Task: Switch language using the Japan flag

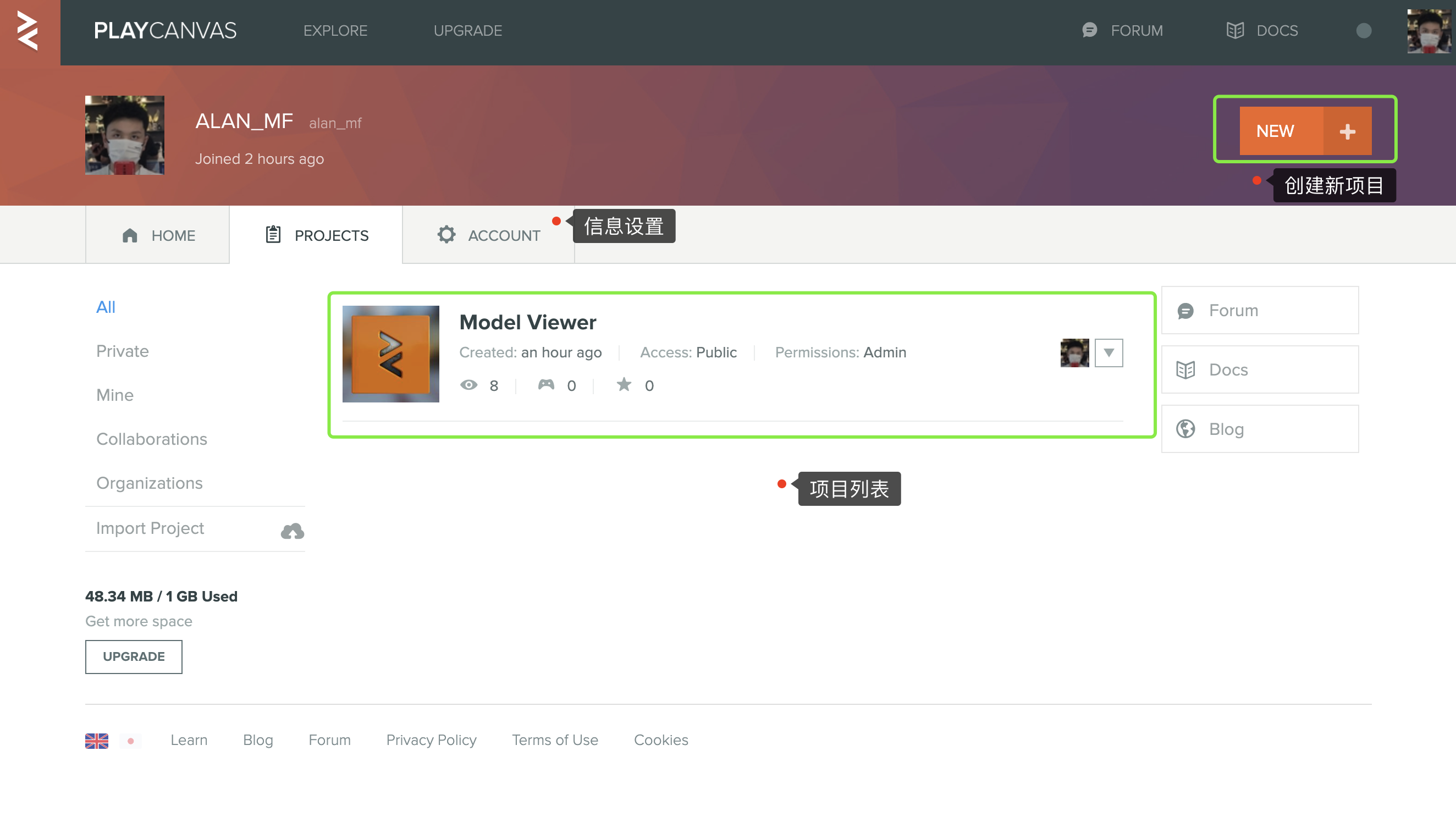Action: tap(131, 741)
